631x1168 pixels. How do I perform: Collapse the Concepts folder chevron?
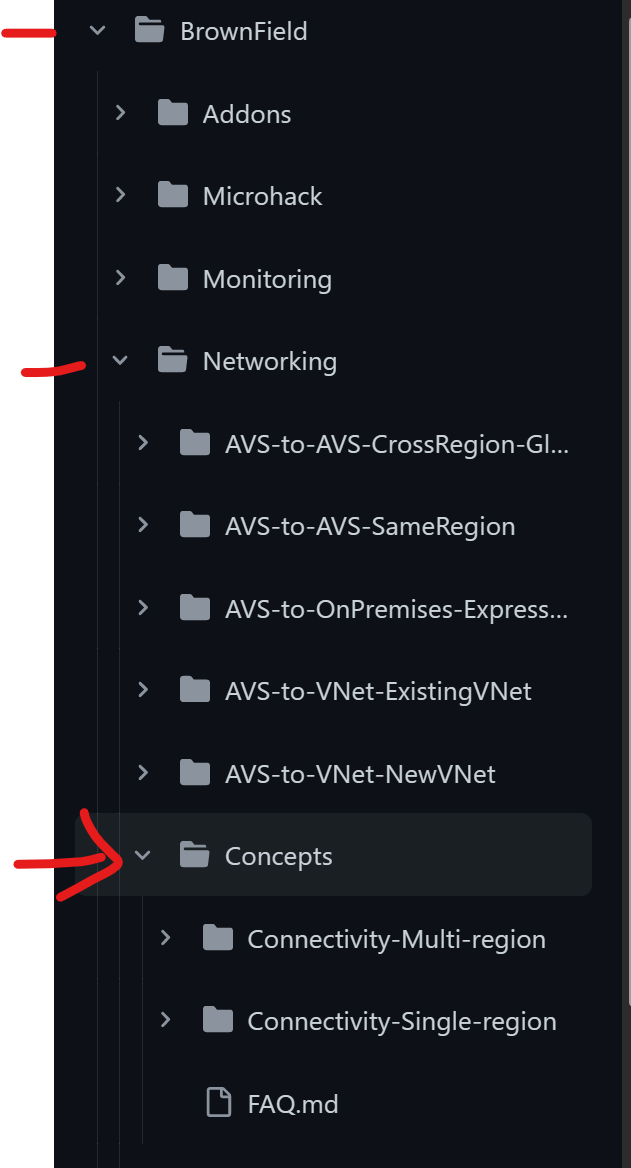142,855
